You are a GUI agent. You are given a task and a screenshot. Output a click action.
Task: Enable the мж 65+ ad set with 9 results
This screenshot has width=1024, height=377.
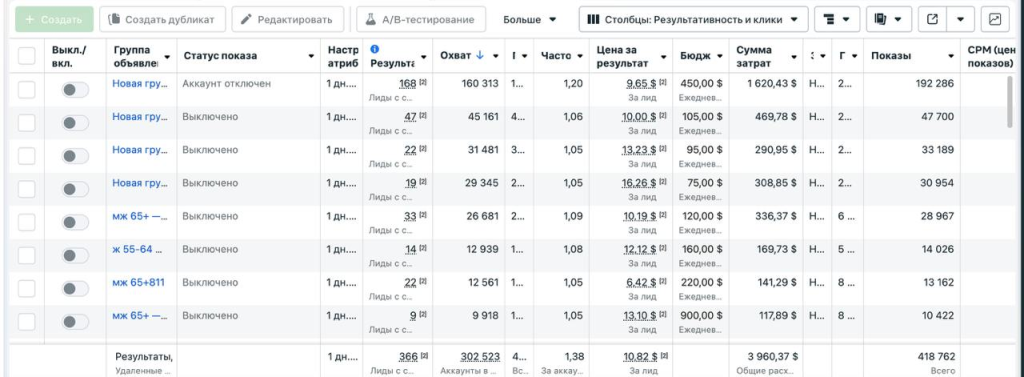pyautogui.click(x=75, y=321)
